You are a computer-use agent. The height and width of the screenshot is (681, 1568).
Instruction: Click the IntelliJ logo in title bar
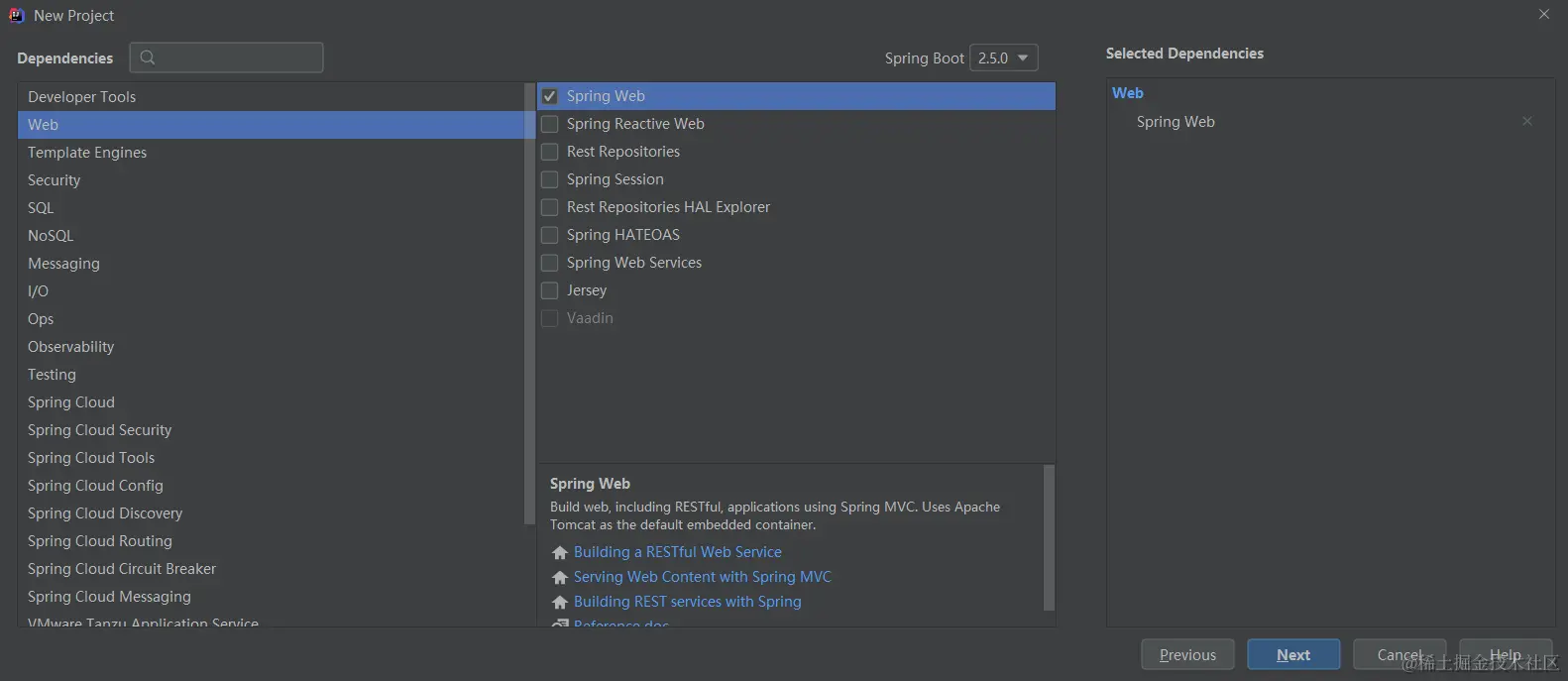pos(17,15)
